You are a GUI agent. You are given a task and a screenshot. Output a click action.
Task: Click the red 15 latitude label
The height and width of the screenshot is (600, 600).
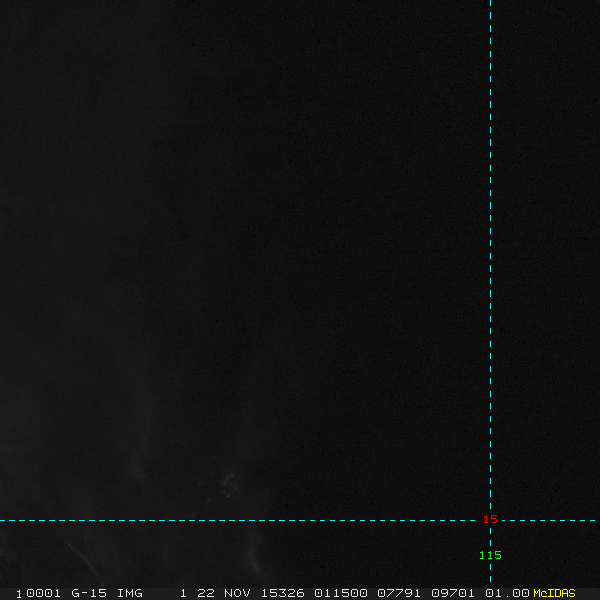[x=490, y=519]
